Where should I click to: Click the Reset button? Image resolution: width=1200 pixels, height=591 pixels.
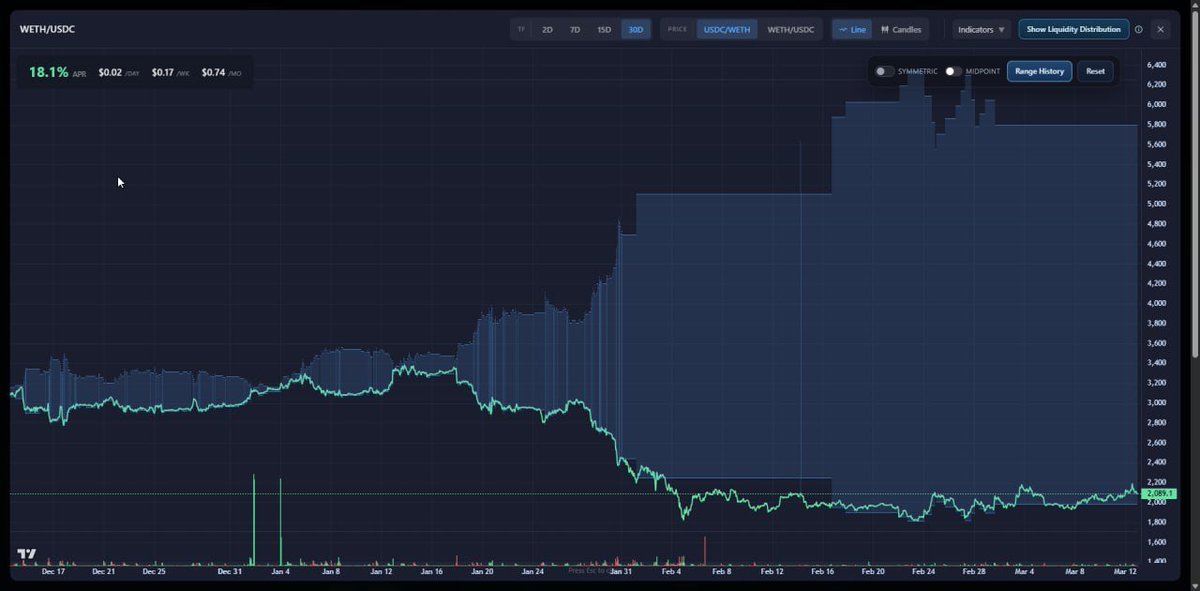point(1095,71)
